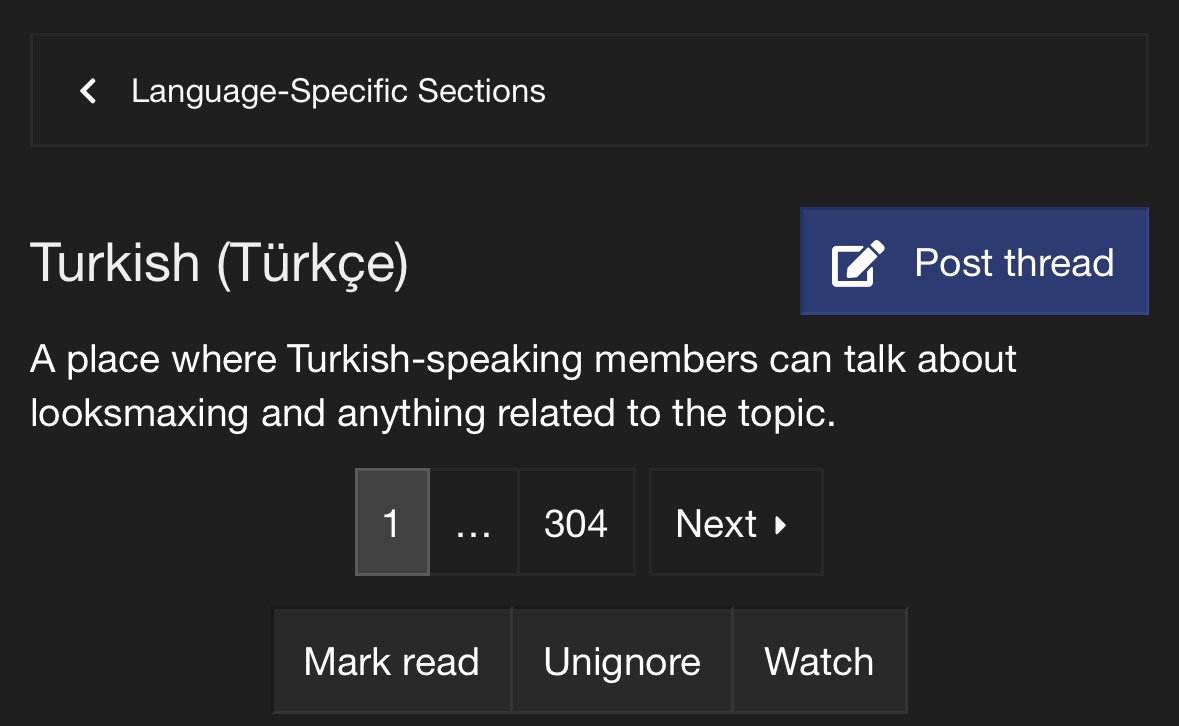
Task: Click the word looksmaxing in the description
Action: pos(139,413)
